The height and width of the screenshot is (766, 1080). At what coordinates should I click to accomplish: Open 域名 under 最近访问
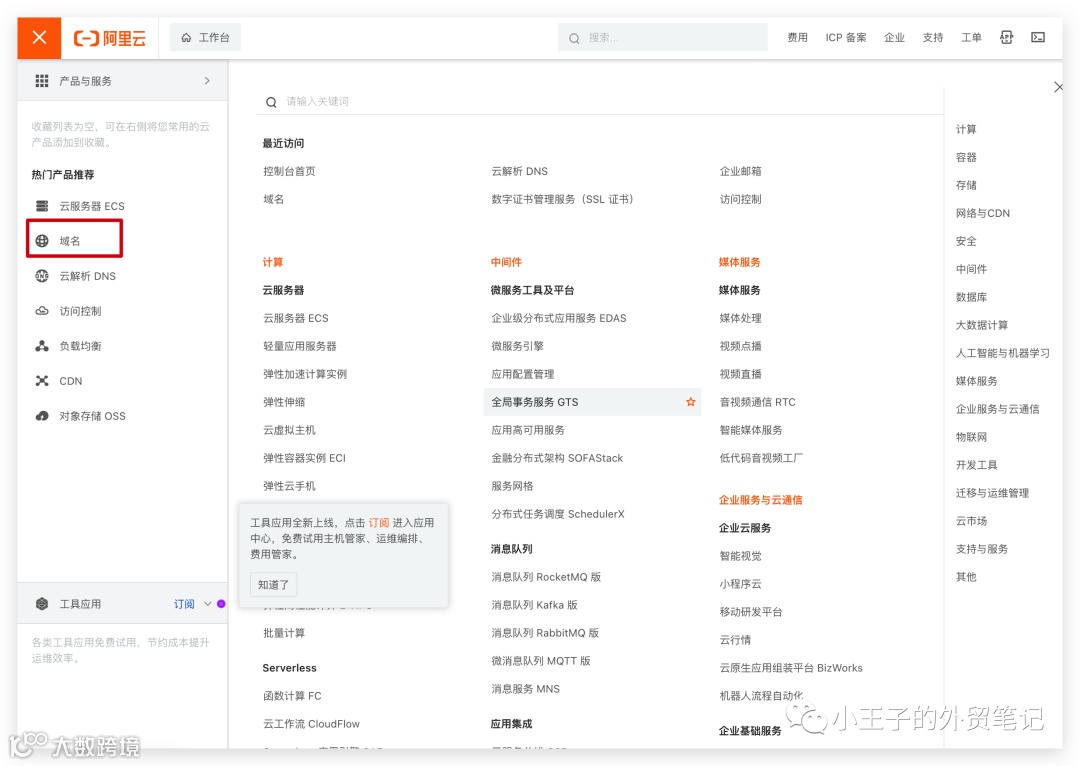pos(273,200)
